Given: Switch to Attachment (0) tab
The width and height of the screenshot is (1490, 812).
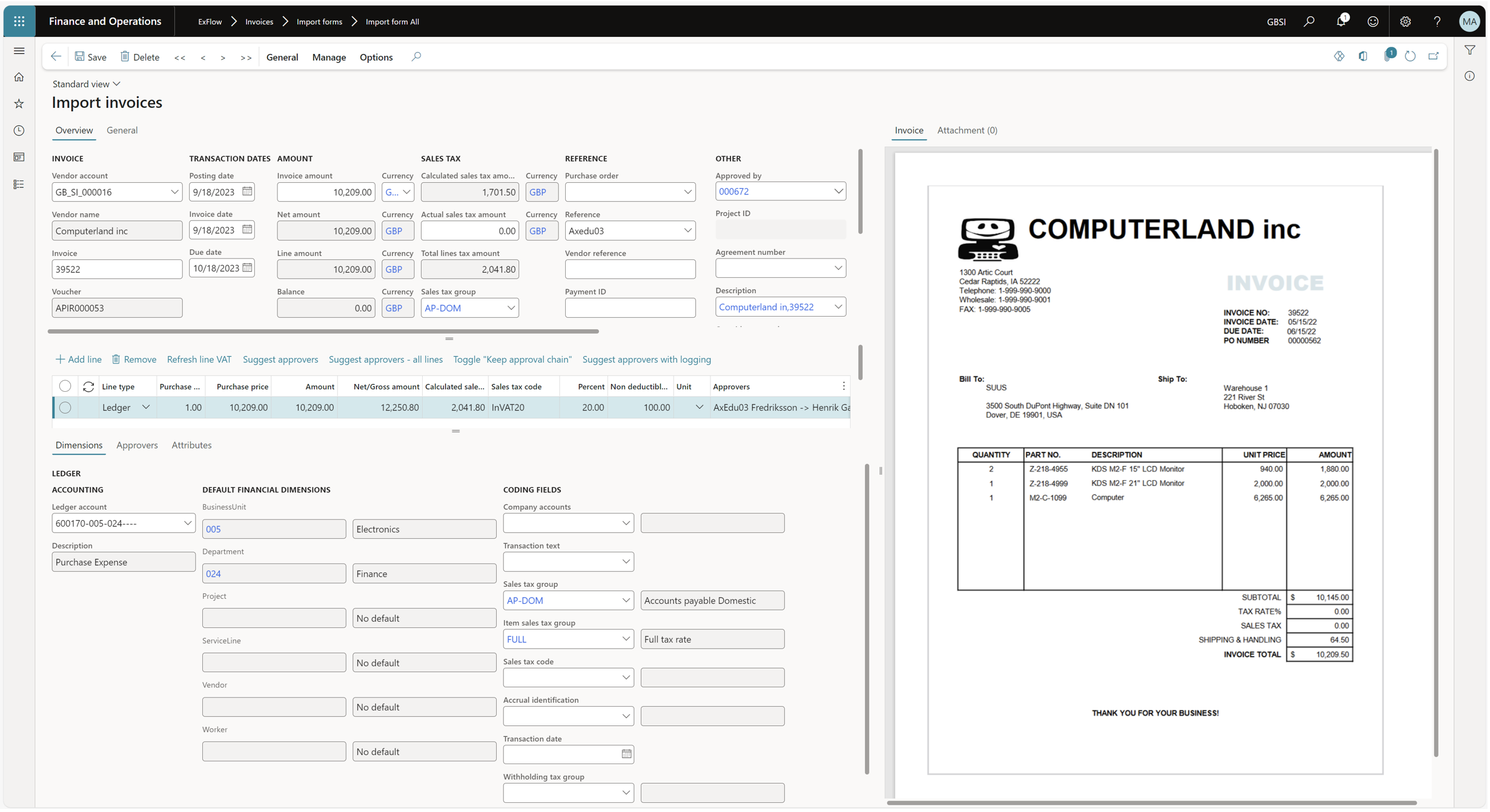Looking at the screenshot, I should point(967,130).
